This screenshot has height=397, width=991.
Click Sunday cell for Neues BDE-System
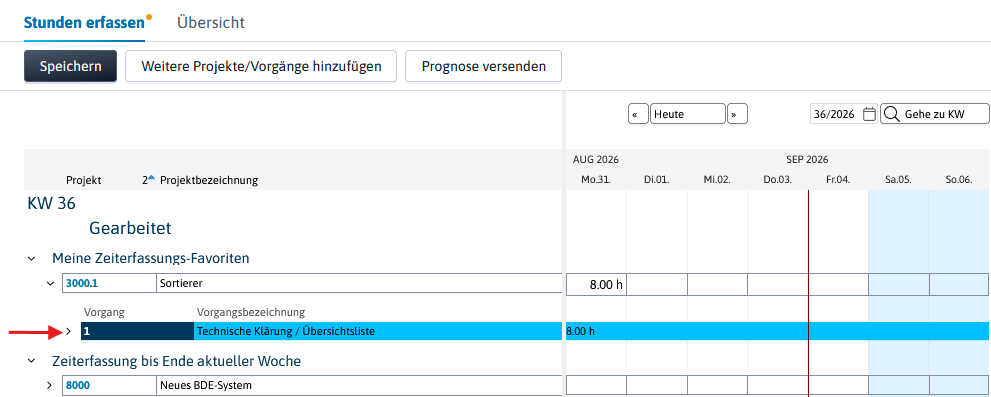pyautogui.click(x=959, y=384)
